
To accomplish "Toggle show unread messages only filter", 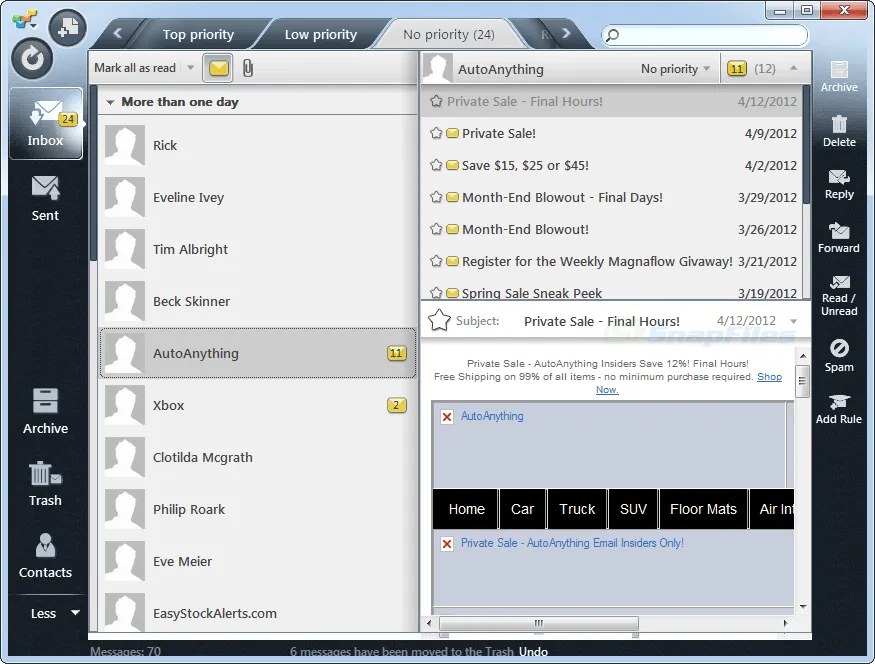I will pos(218,68).
